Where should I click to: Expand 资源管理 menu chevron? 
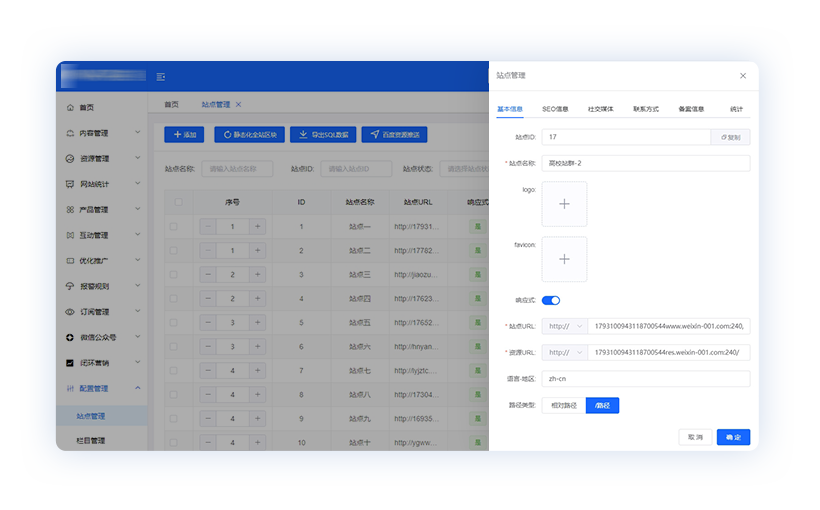click(138, 157)
